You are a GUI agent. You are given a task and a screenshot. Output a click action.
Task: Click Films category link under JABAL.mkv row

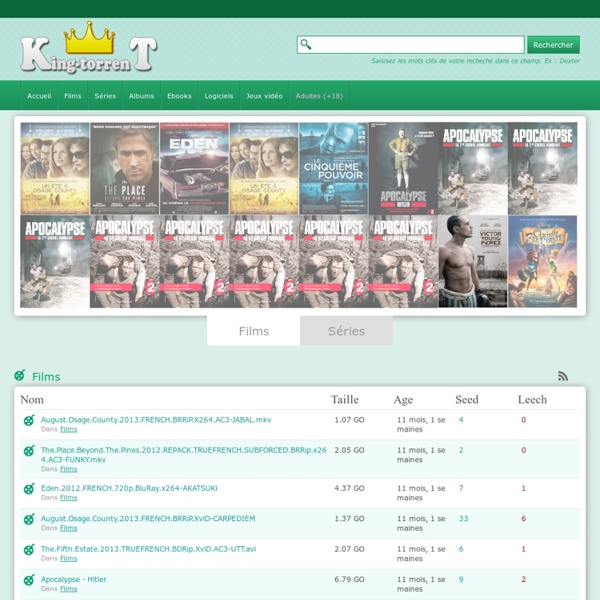click(x=68, y=429)
